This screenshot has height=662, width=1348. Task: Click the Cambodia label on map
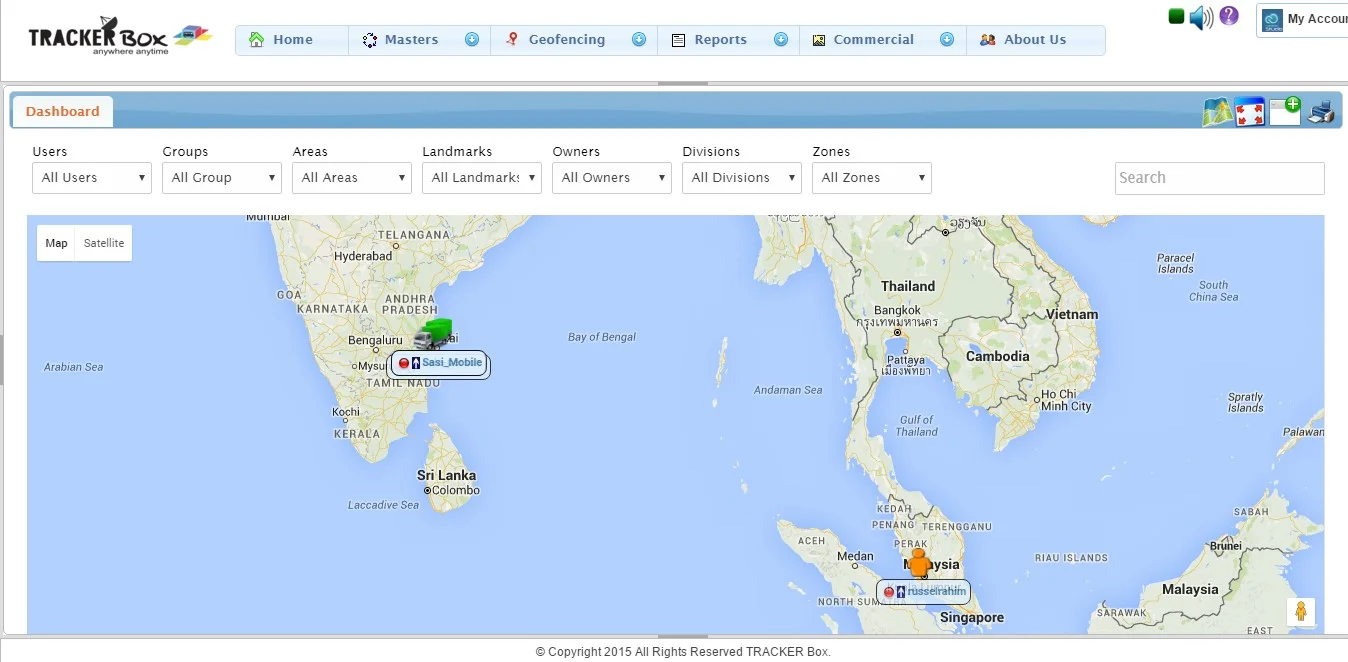997,356
